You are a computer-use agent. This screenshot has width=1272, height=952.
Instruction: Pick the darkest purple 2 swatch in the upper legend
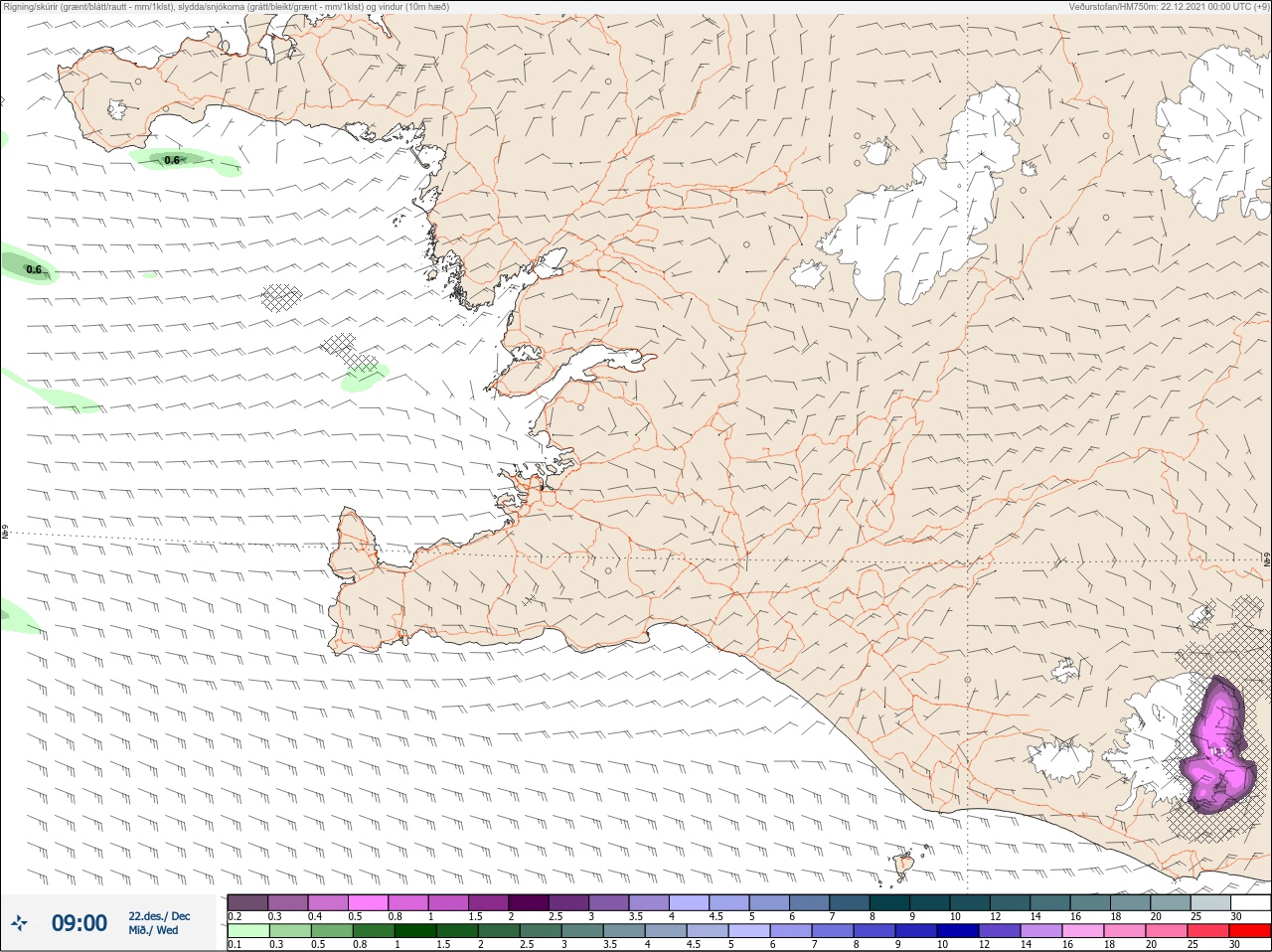529,902
